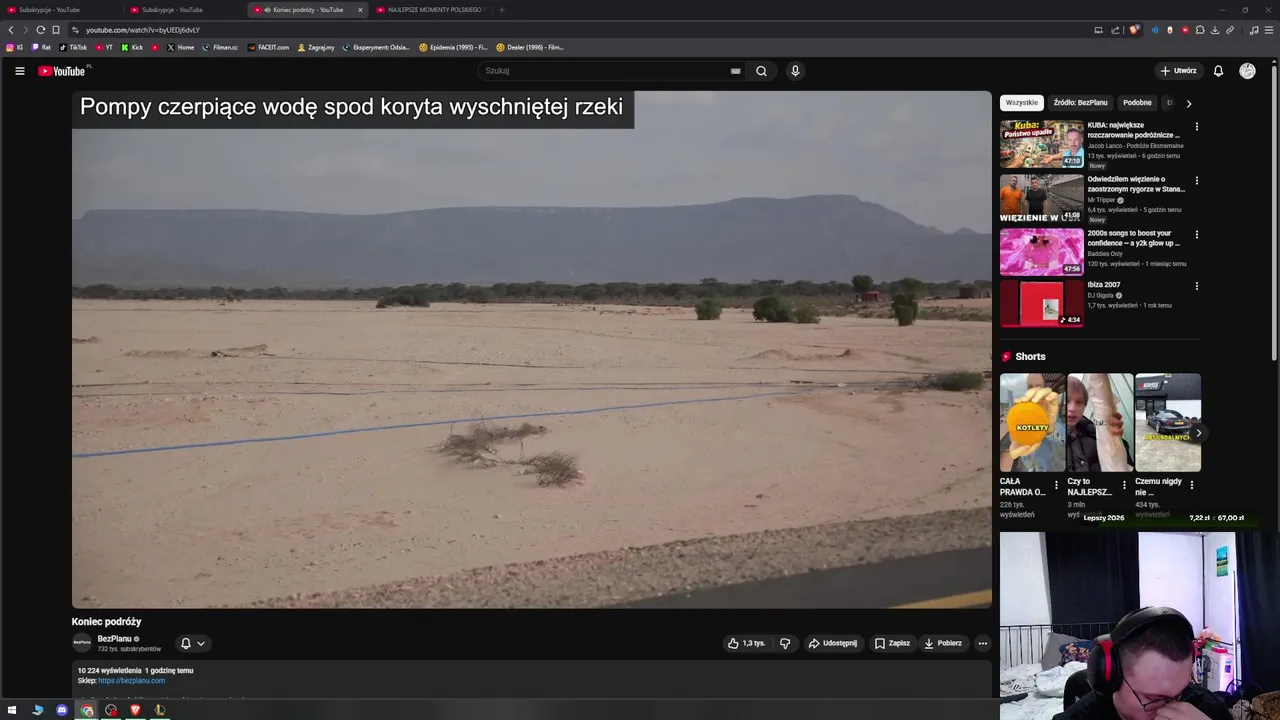Select the Źródło: BezPlanu filter chip
Image resolution: width=1280 pixels, height=720 pixels.
pyautogui.click(x=1081, y=103)
